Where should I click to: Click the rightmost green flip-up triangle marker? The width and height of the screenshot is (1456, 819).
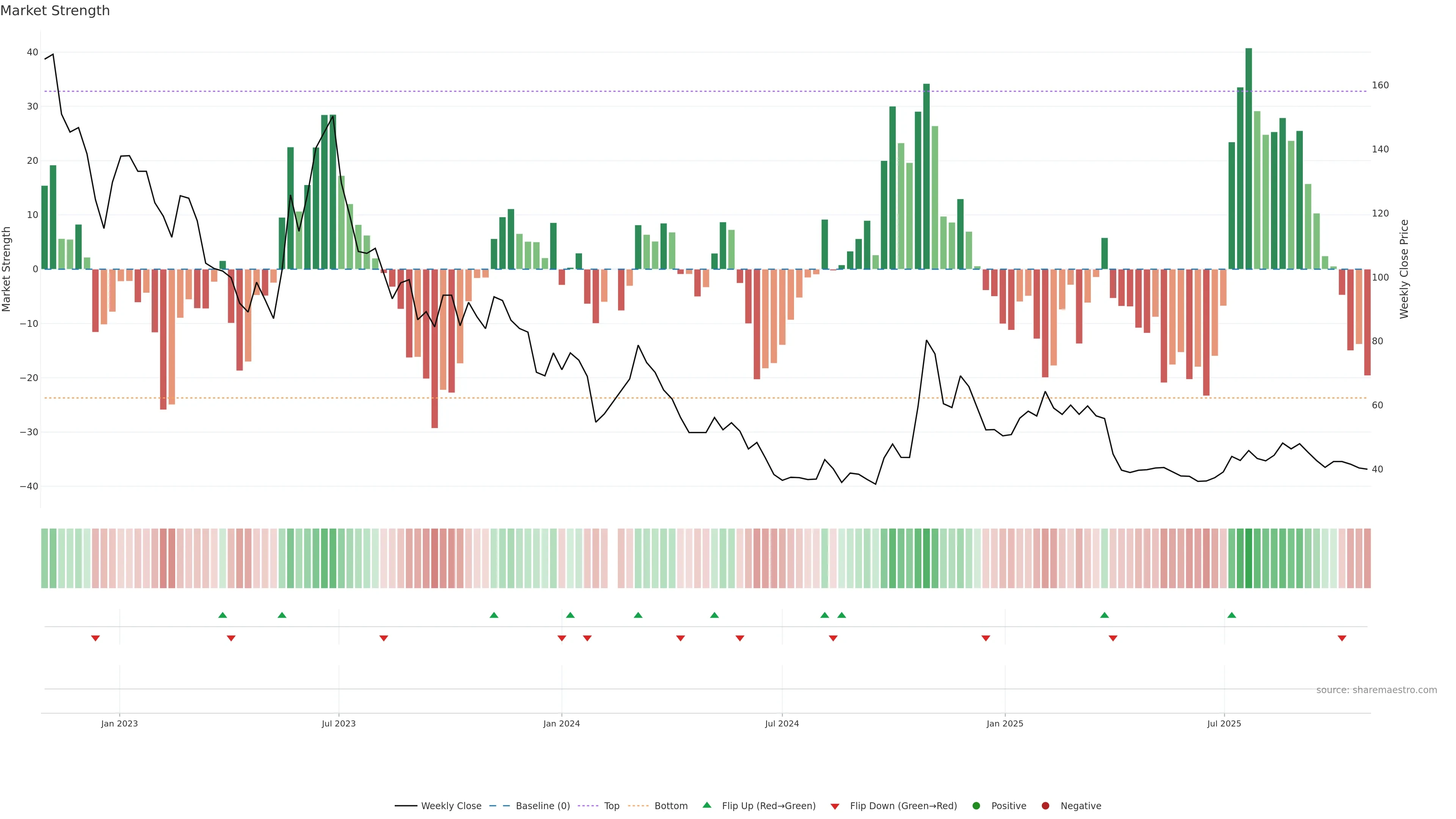click(x=1232, y=615)
